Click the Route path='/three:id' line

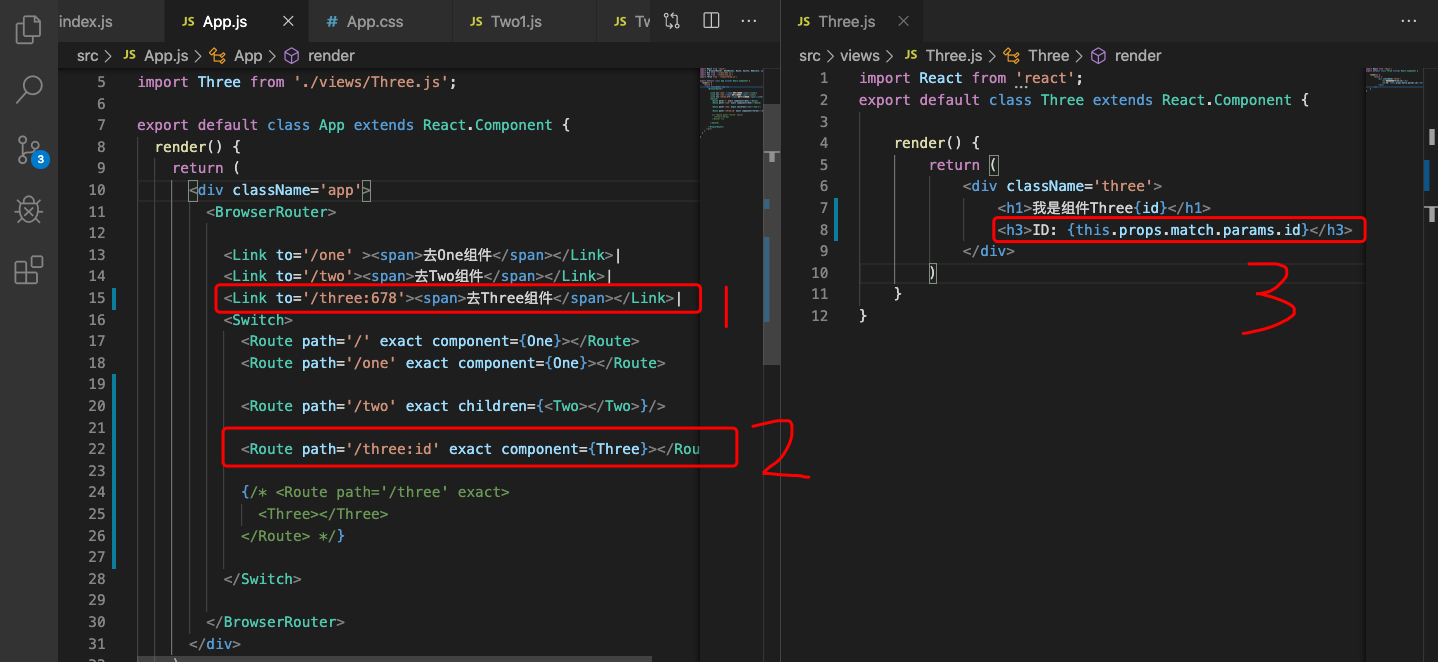click(x=470, y=449)
